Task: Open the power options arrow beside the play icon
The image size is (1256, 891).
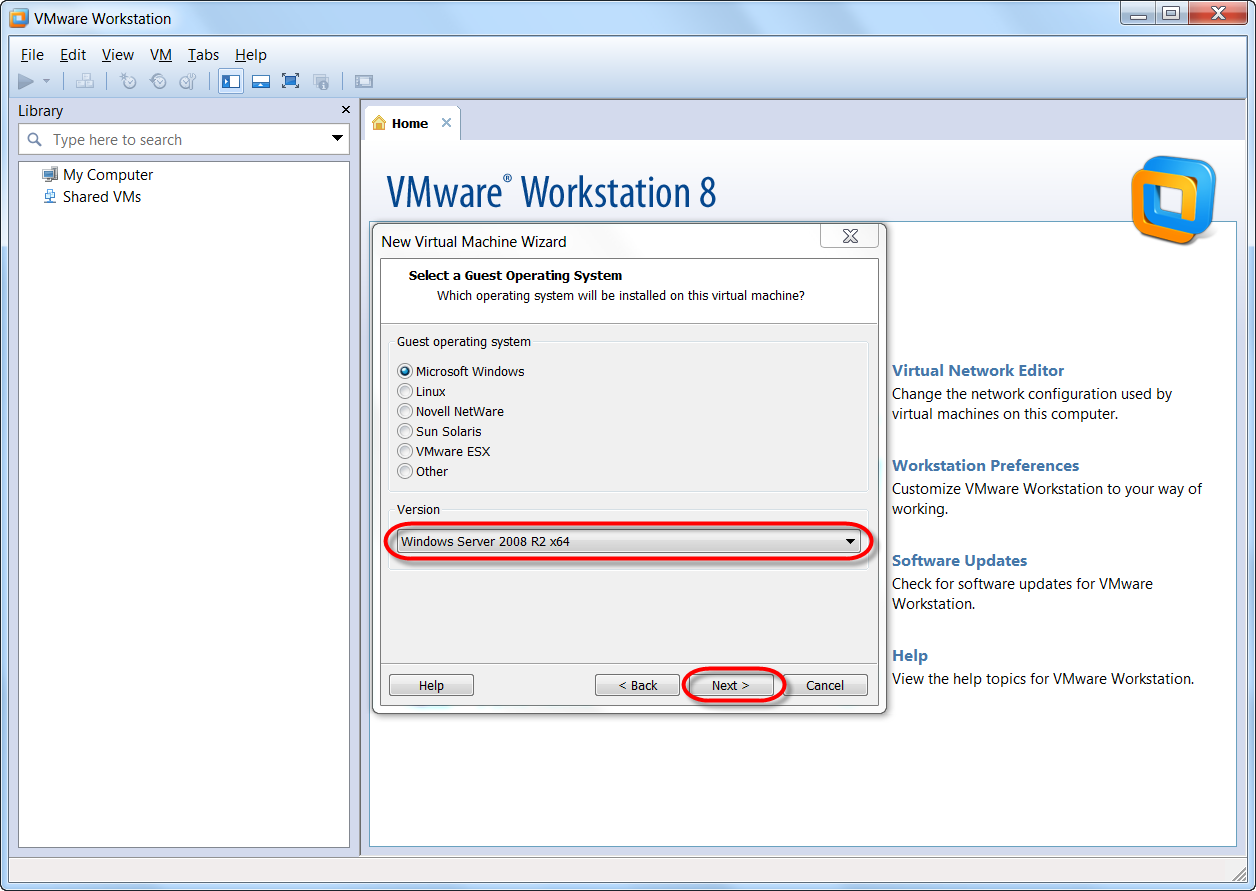Action: tap(46, 82)
